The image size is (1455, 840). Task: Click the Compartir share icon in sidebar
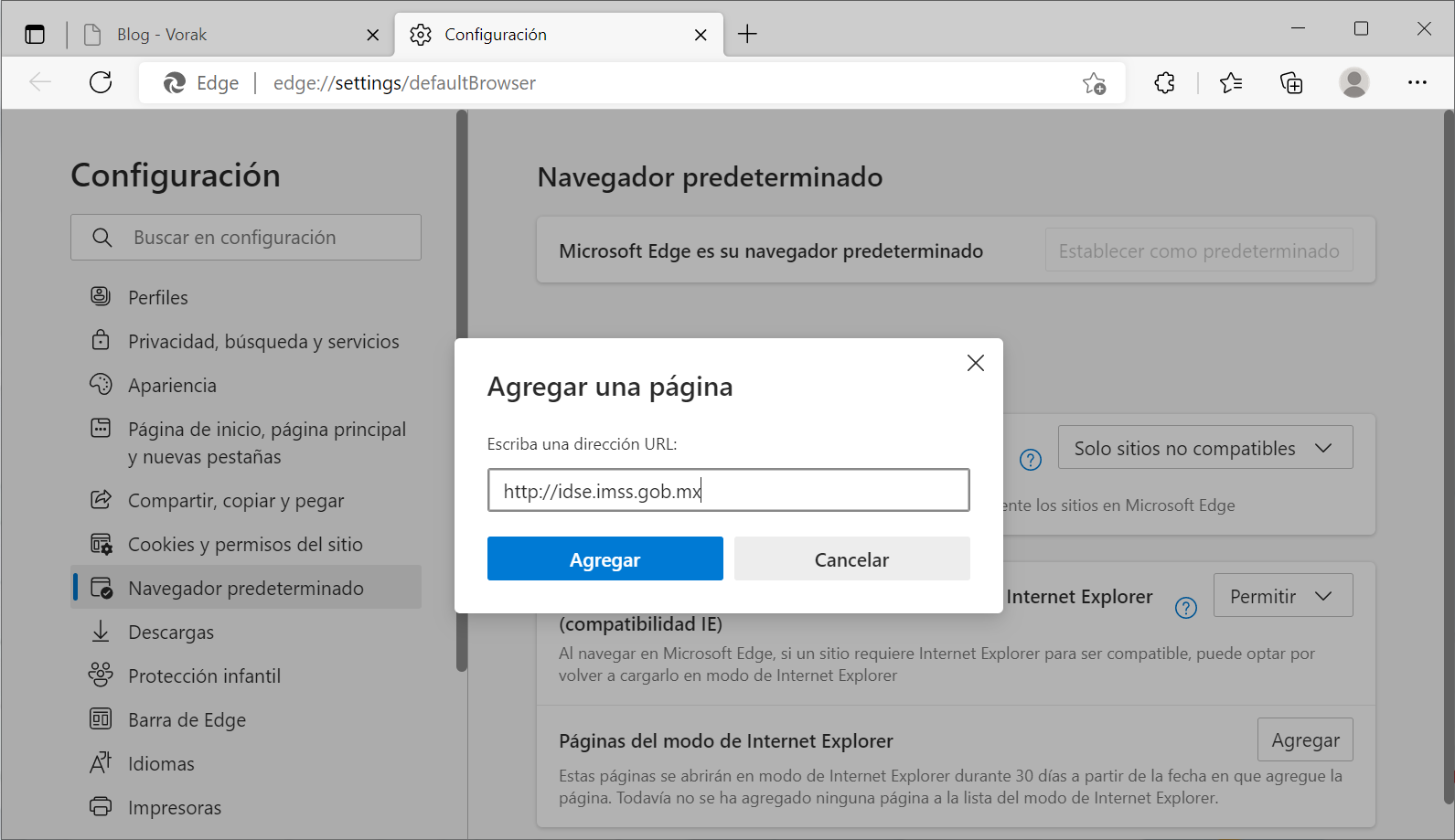click(101, 499)
